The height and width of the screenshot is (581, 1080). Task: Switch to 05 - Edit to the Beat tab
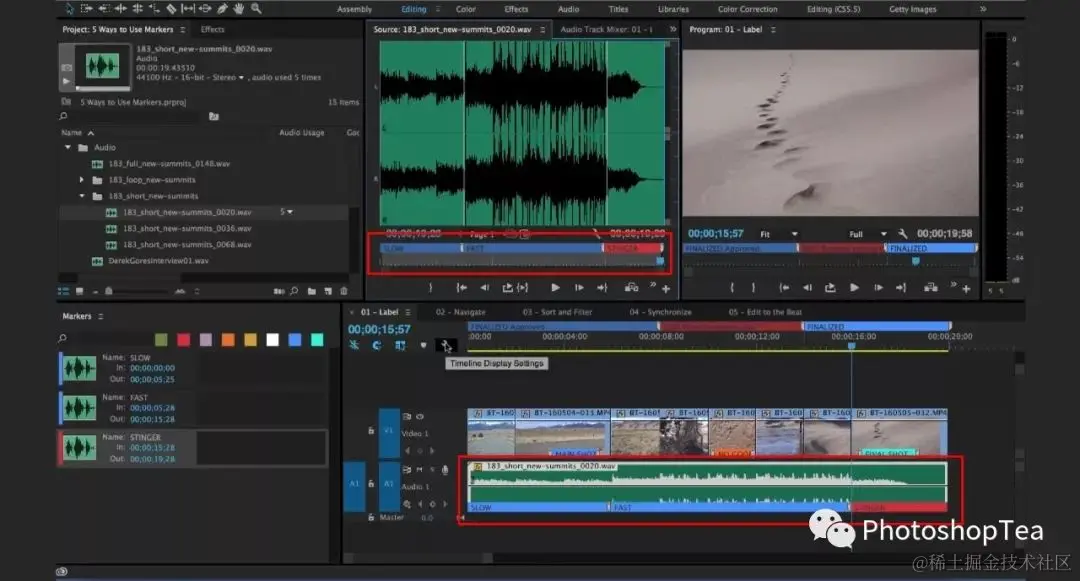pos(765,313)
